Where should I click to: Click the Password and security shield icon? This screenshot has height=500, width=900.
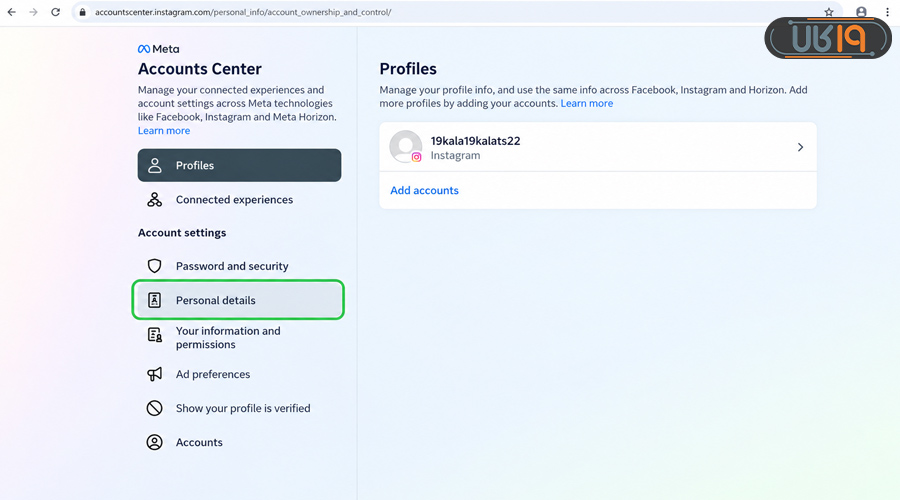click(x=154, y=266)
